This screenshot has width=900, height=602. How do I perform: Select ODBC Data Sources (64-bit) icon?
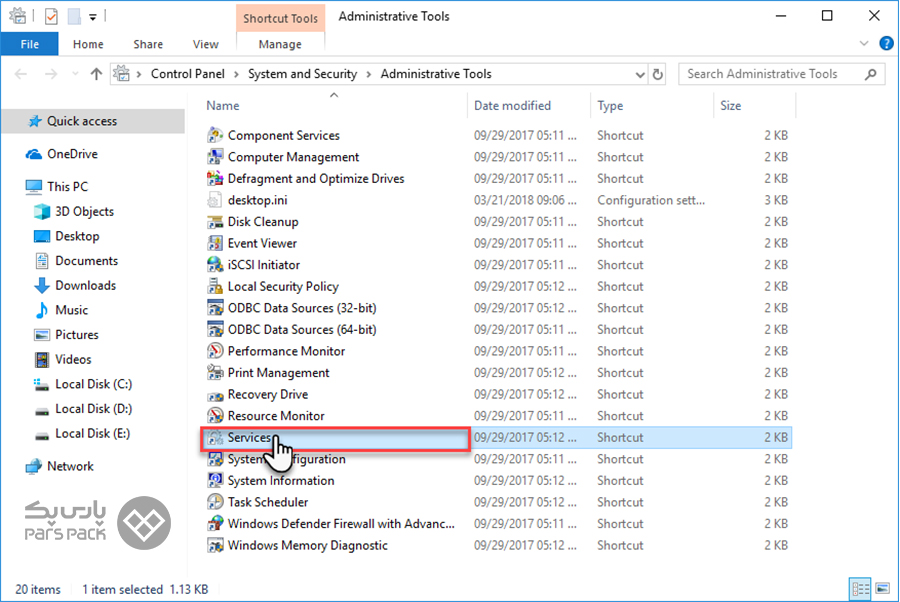pos(215,329)
